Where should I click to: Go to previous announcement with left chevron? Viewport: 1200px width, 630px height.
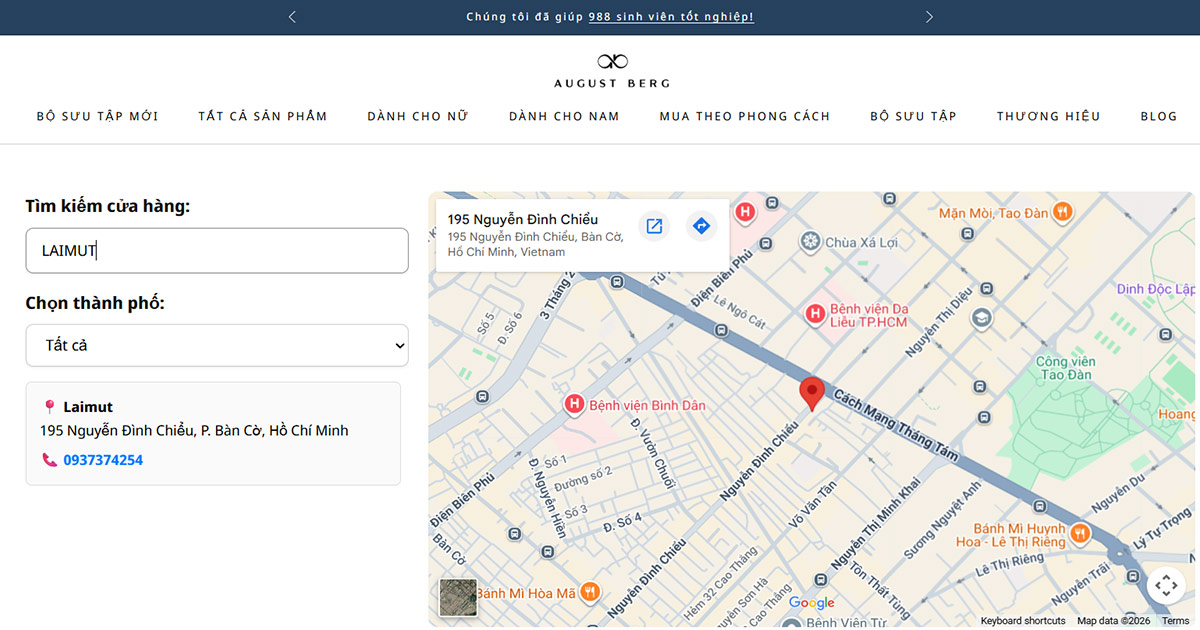tap(292, 17)
